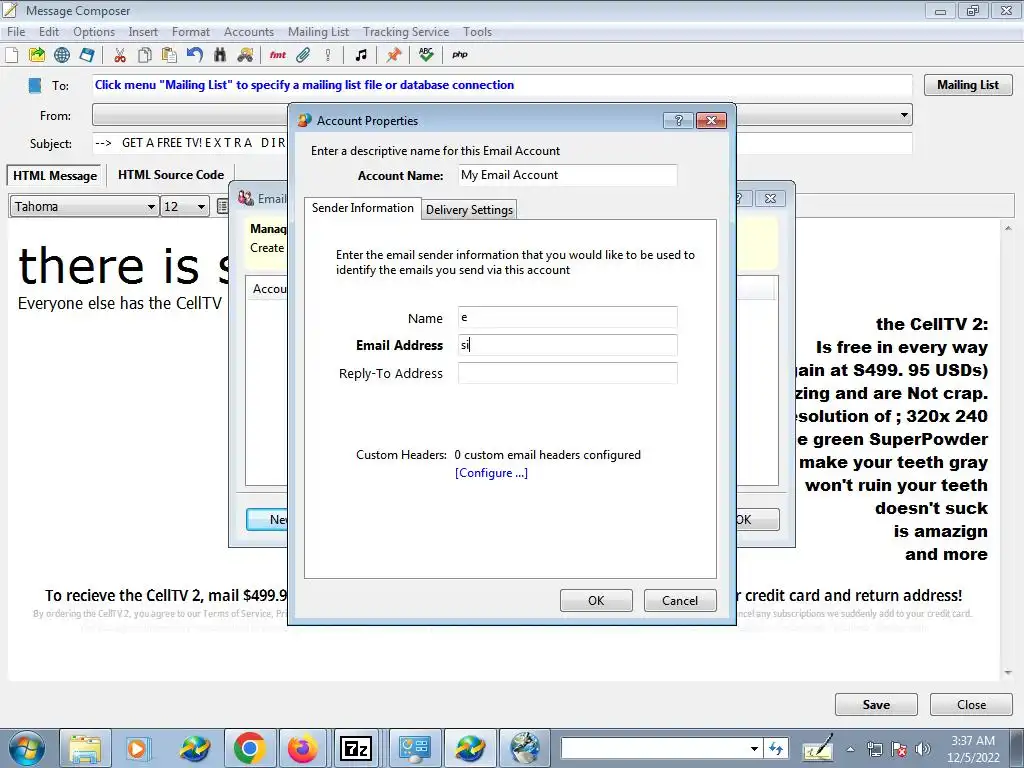Click the music note toolbar icon
This screenshot has width=1024, height=768.
tap(360, 55)
